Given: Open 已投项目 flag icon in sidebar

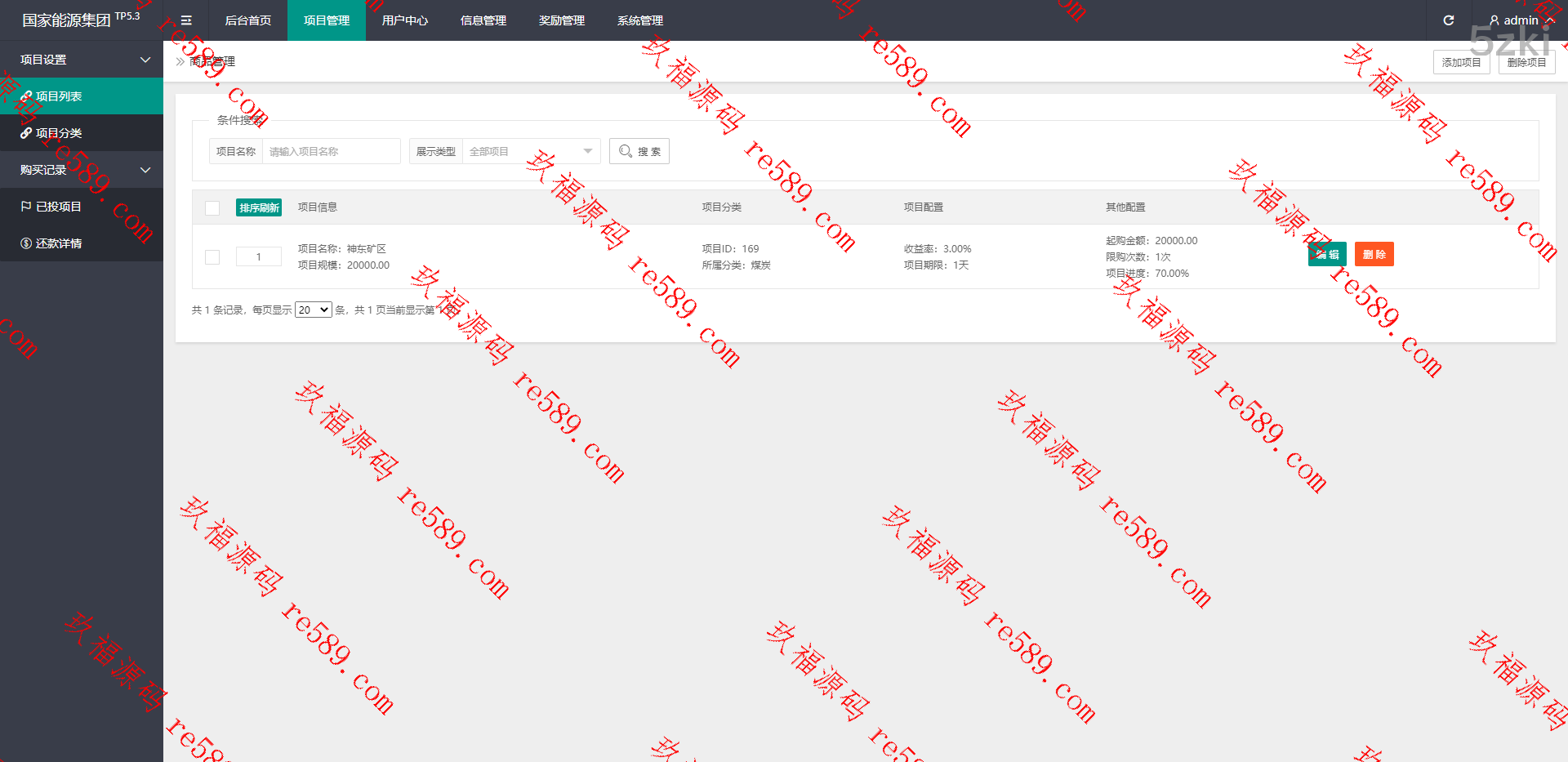Looking at the screenshot, I should [x=26, y=207].
